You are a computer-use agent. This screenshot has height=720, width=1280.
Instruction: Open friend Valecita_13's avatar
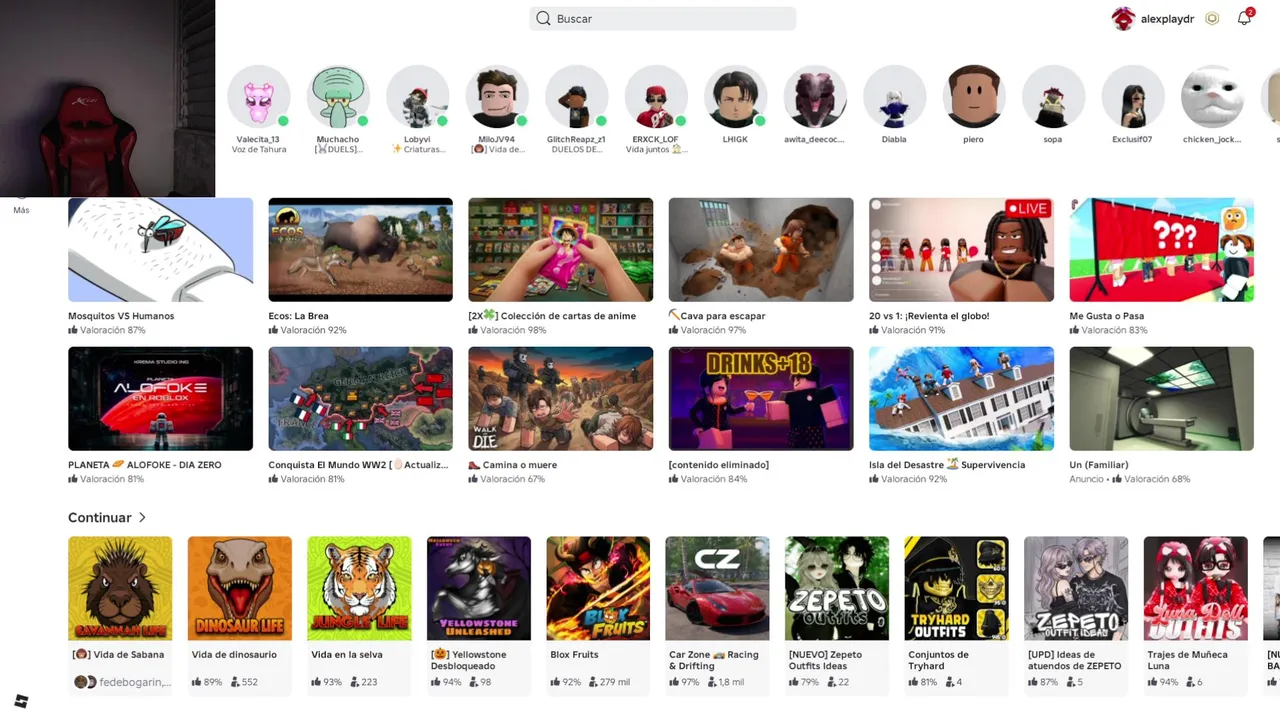259,97
